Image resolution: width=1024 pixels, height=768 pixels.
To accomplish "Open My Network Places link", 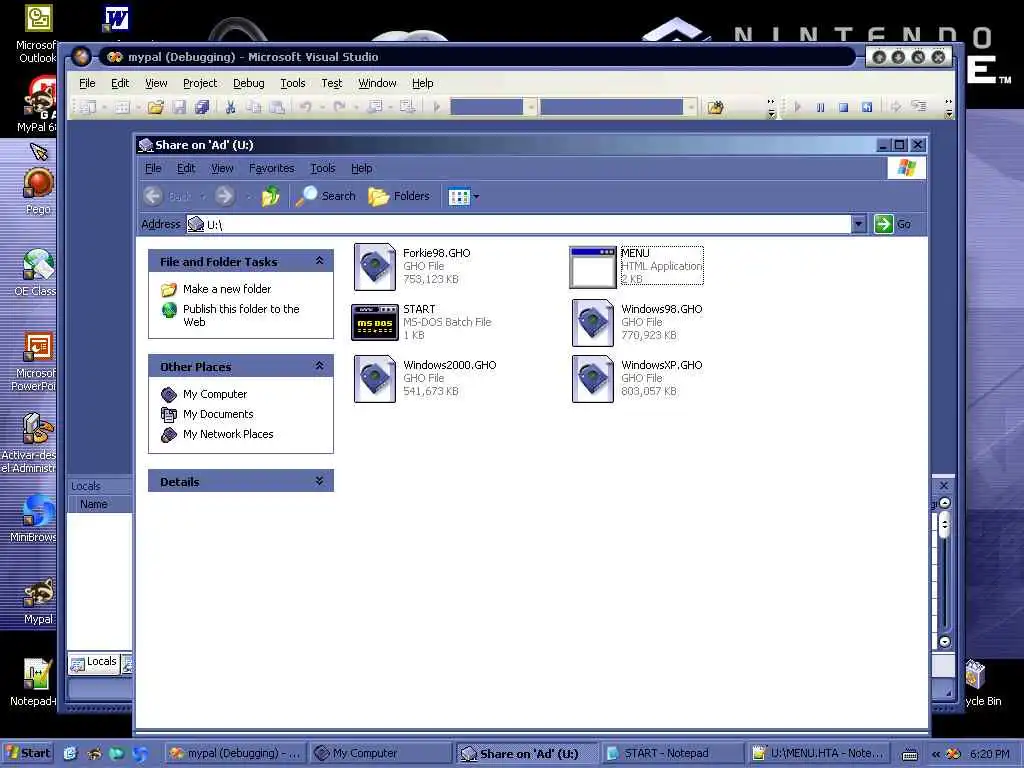I will click(228, 434).
